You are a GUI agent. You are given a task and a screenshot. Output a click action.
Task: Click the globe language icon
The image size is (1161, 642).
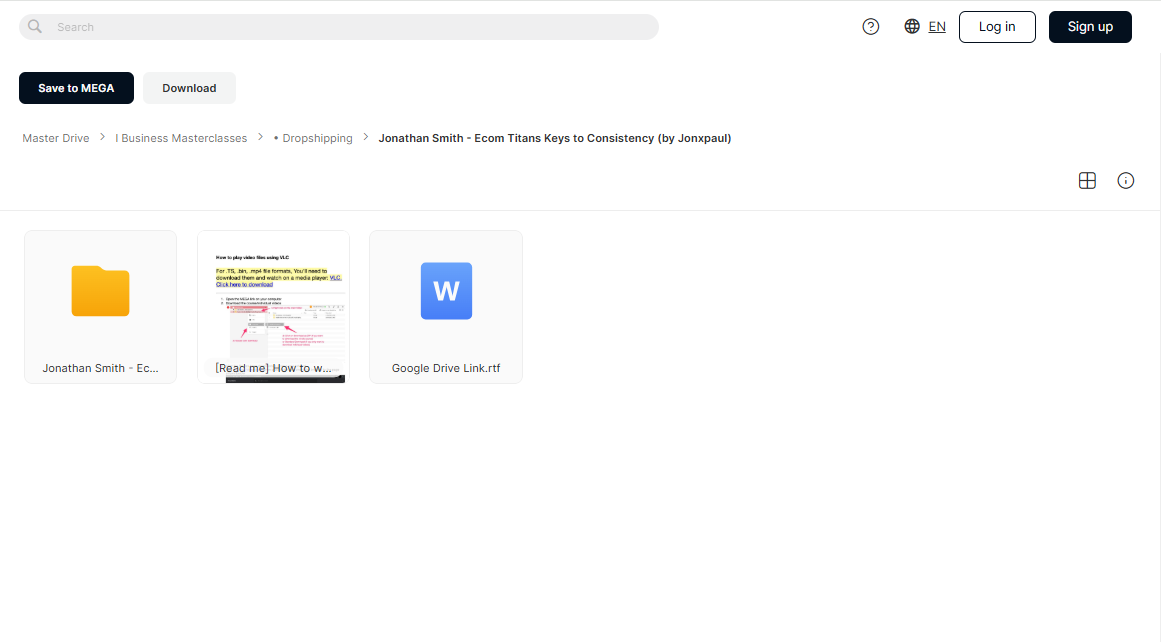coord(912,27)
